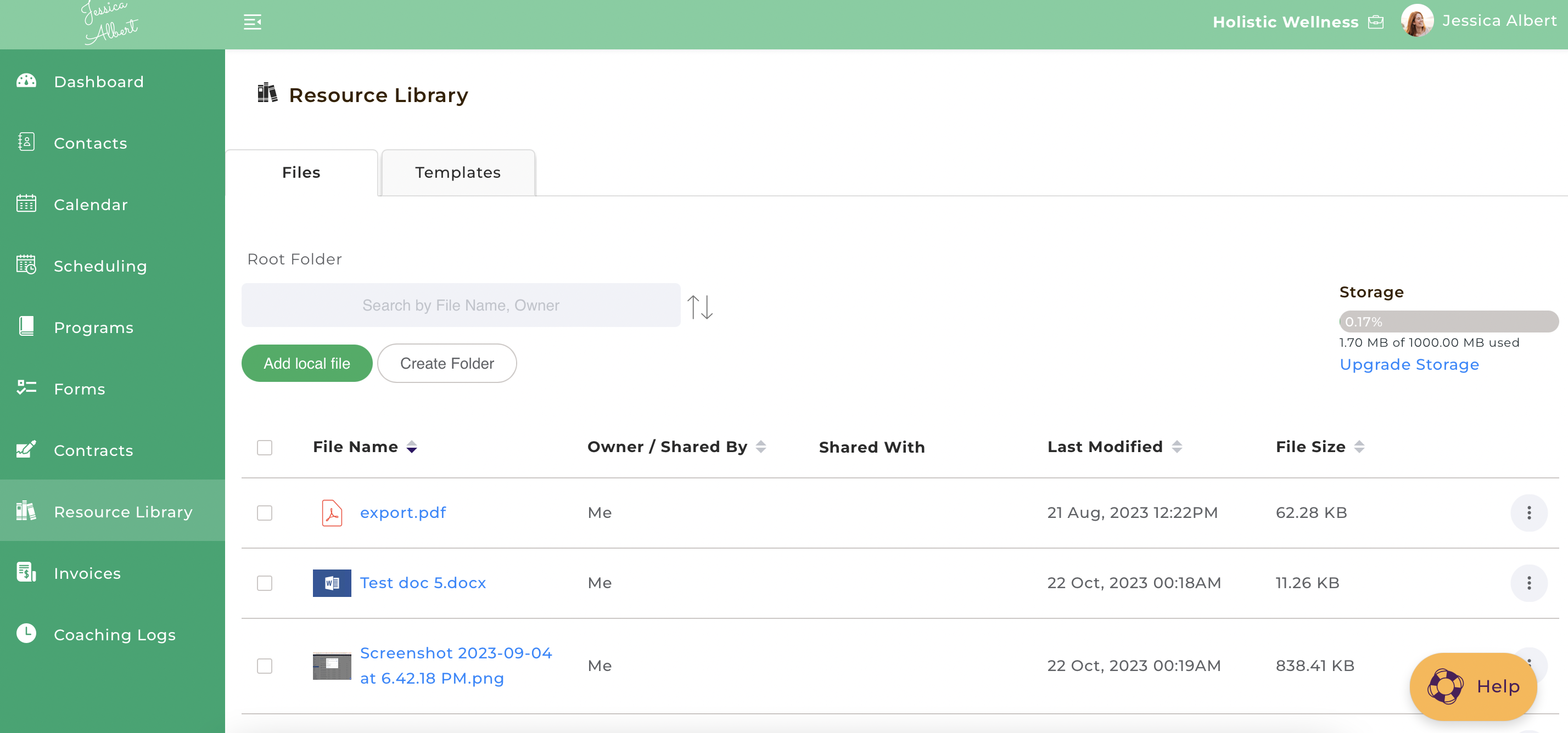The height and width of the screenshot is (733, 1568).
Task: Open the Dashboard icon in sidebar
Action: click(x=26, y=81)
